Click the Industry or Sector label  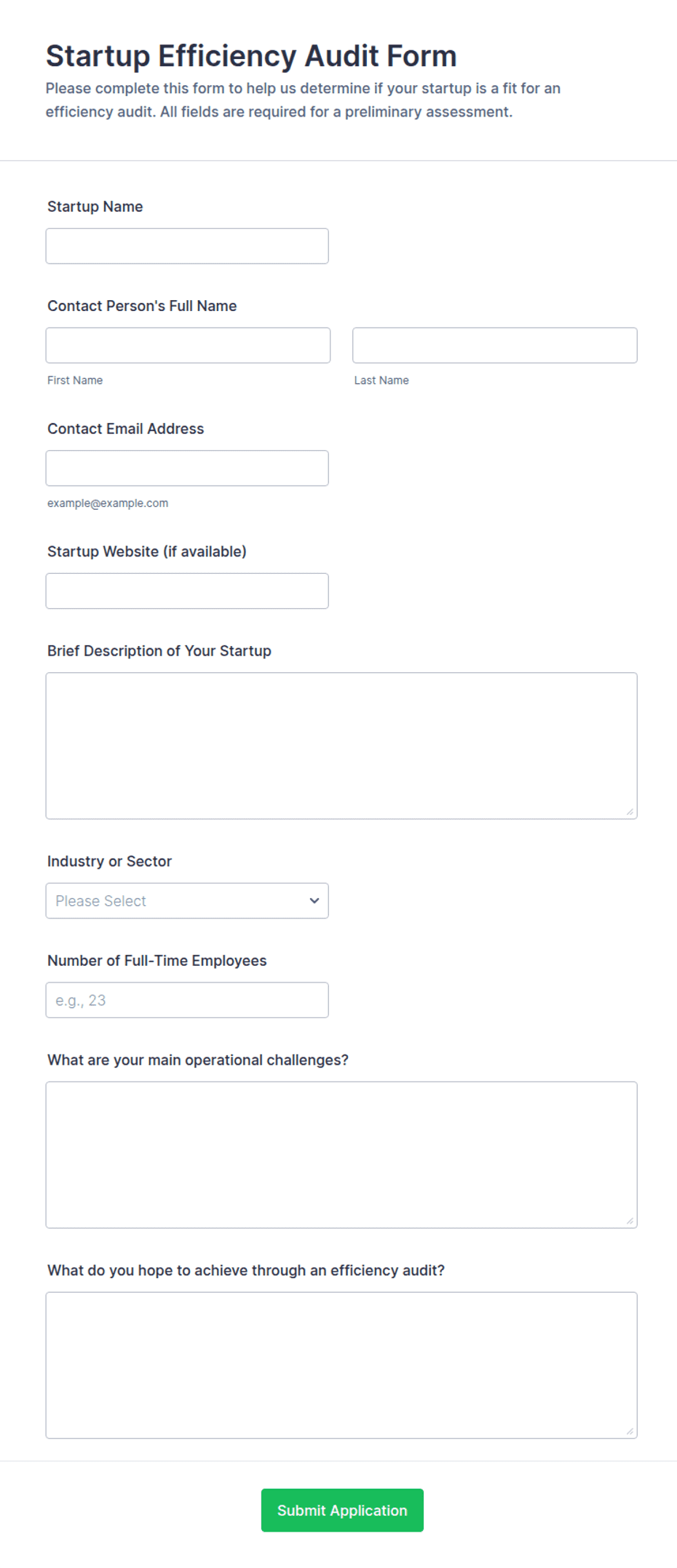[109, 862]
